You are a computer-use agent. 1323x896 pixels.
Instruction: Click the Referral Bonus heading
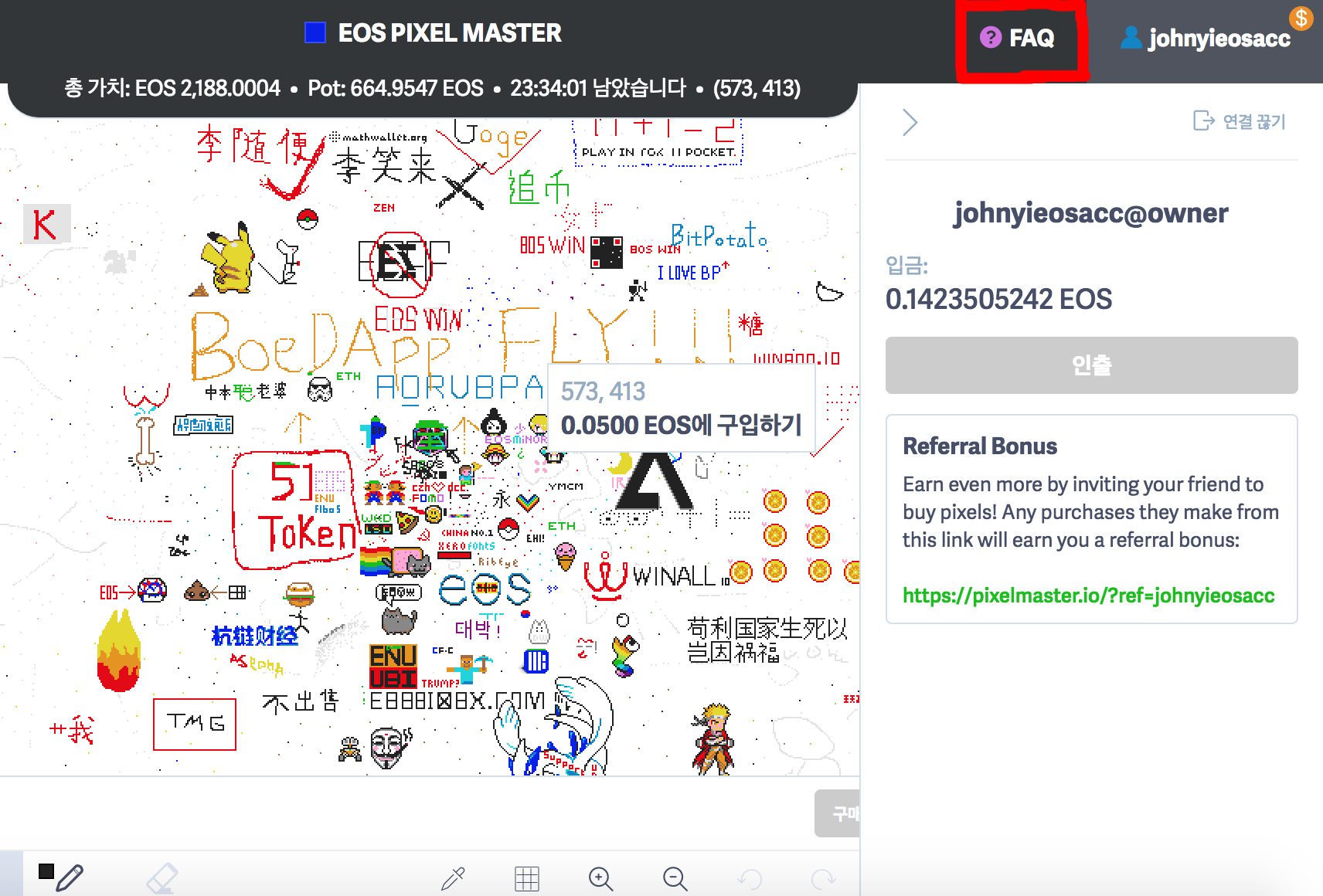click(980, 446)
